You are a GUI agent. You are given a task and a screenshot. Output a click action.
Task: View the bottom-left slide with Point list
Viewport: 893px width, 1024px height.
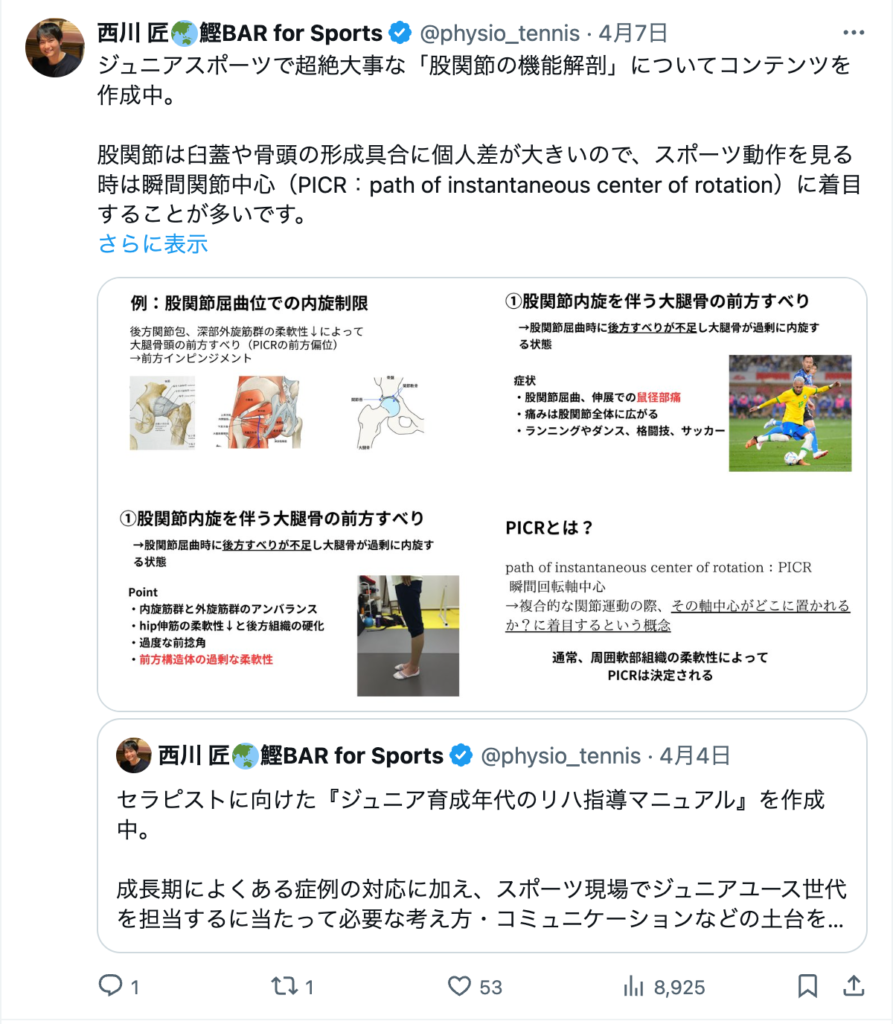pyautogui.click(x=289, y=603)
